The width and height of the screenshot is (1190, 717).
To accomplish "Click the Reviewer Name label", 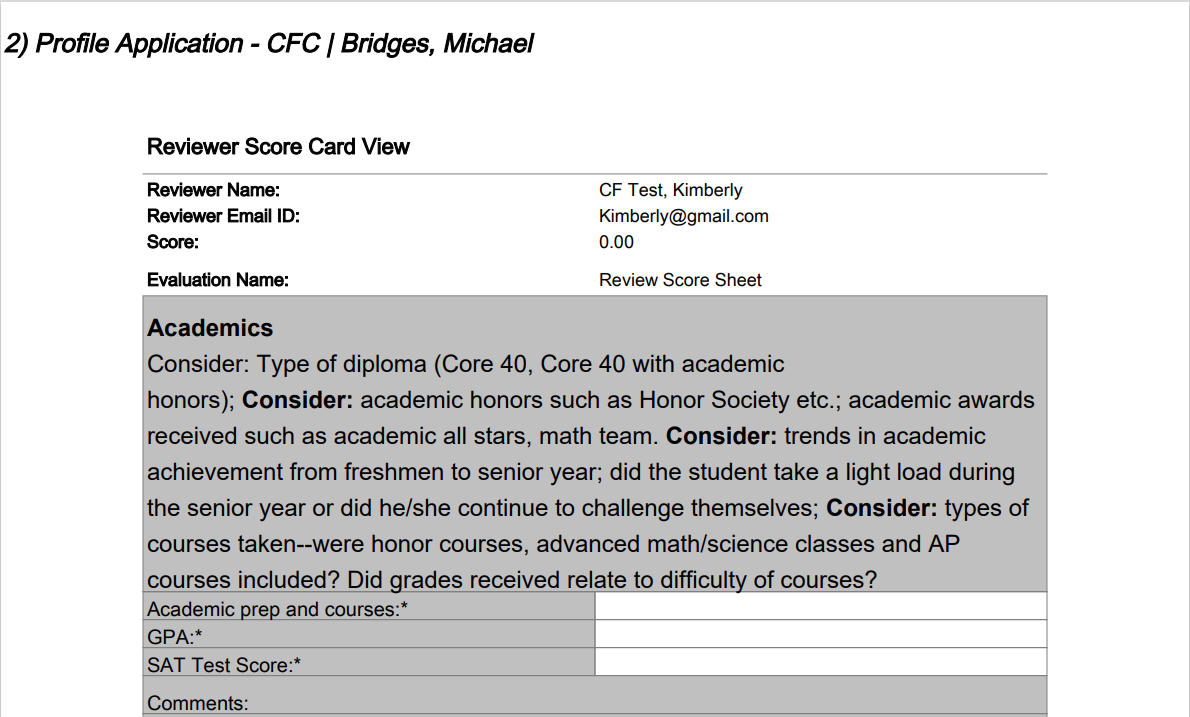I will point(212,190).
